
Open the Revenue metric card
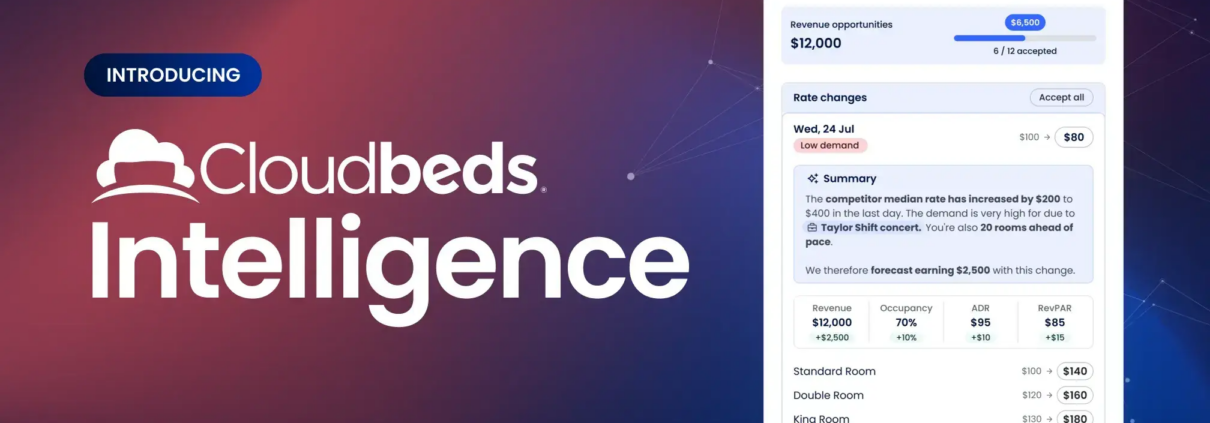click(x=832, y=322)
